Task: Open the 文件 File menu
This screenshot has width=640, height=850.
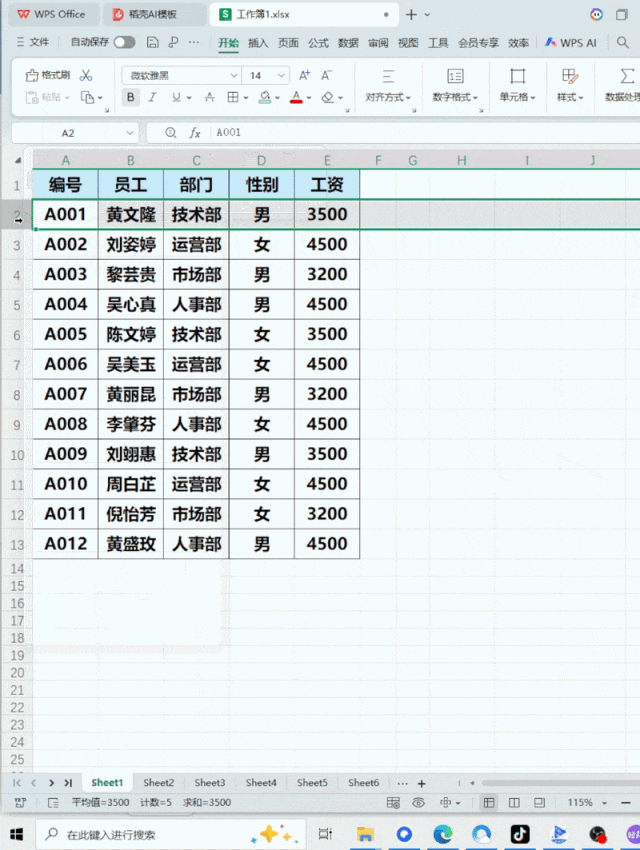Action: [33, 42]
